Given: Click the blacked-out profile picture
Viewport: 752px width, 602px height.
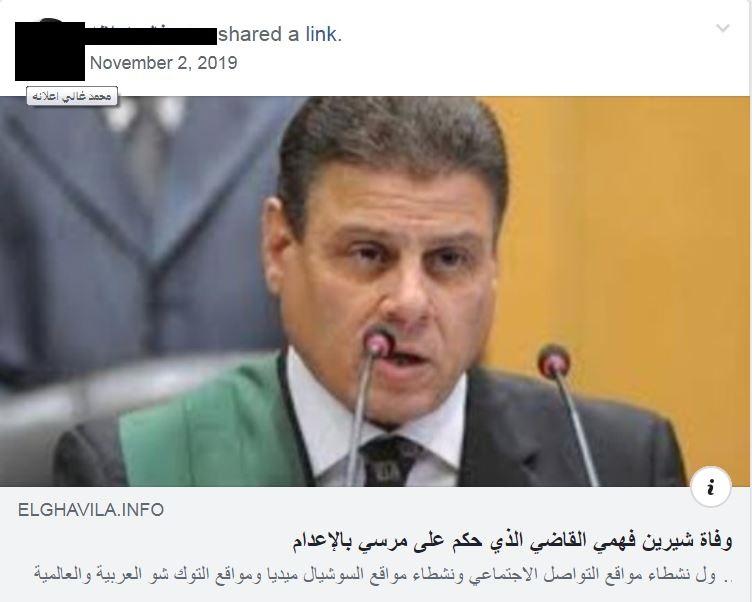Looking at the screenshot, I should click(x=50, y=51).
